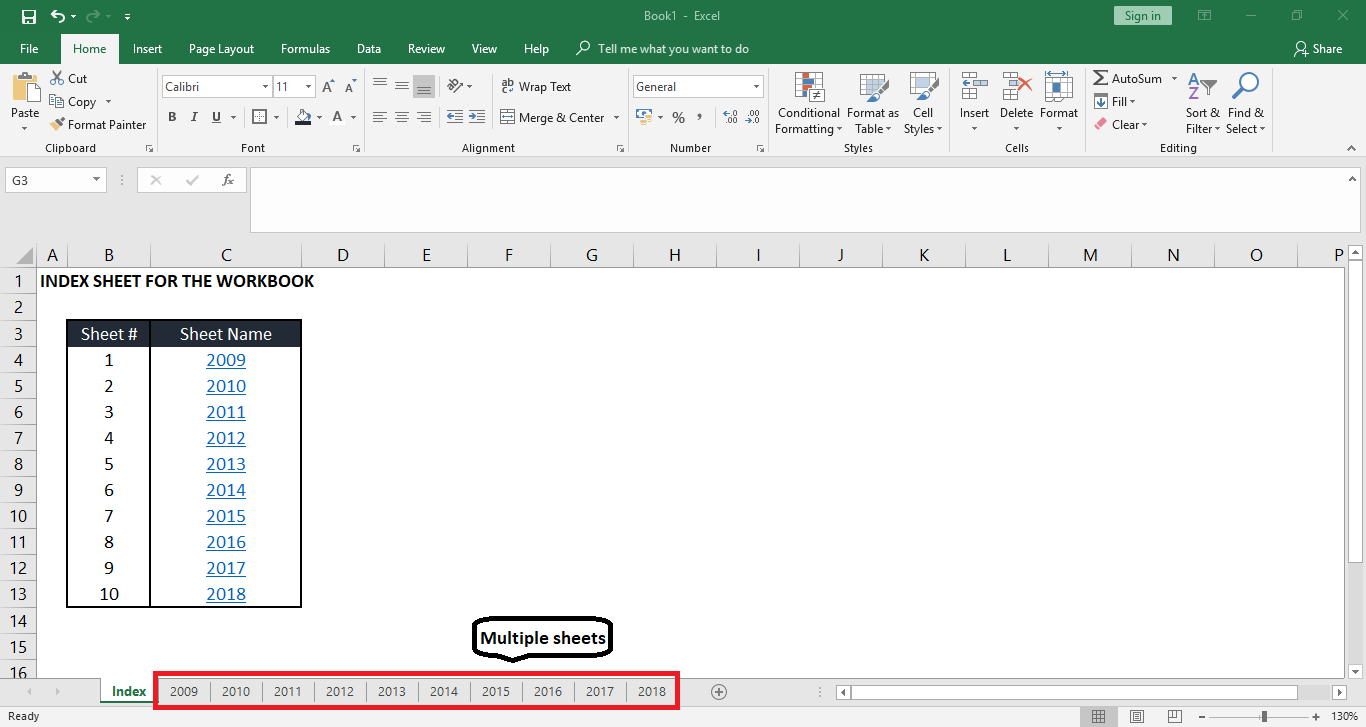Add a new sheet with the plus button
1366x727 pixels.
point(718,691)
